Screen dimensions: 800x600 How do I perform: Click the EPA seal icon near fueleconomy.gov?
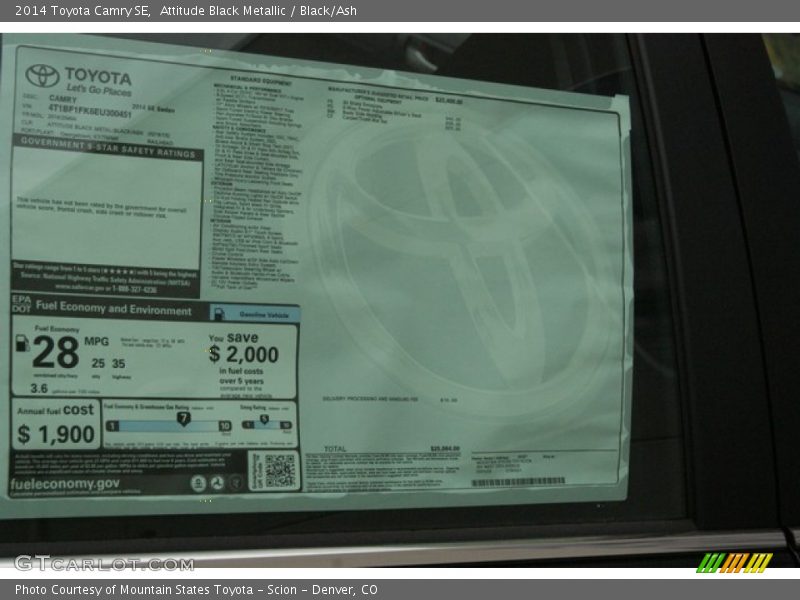point(199,482)
